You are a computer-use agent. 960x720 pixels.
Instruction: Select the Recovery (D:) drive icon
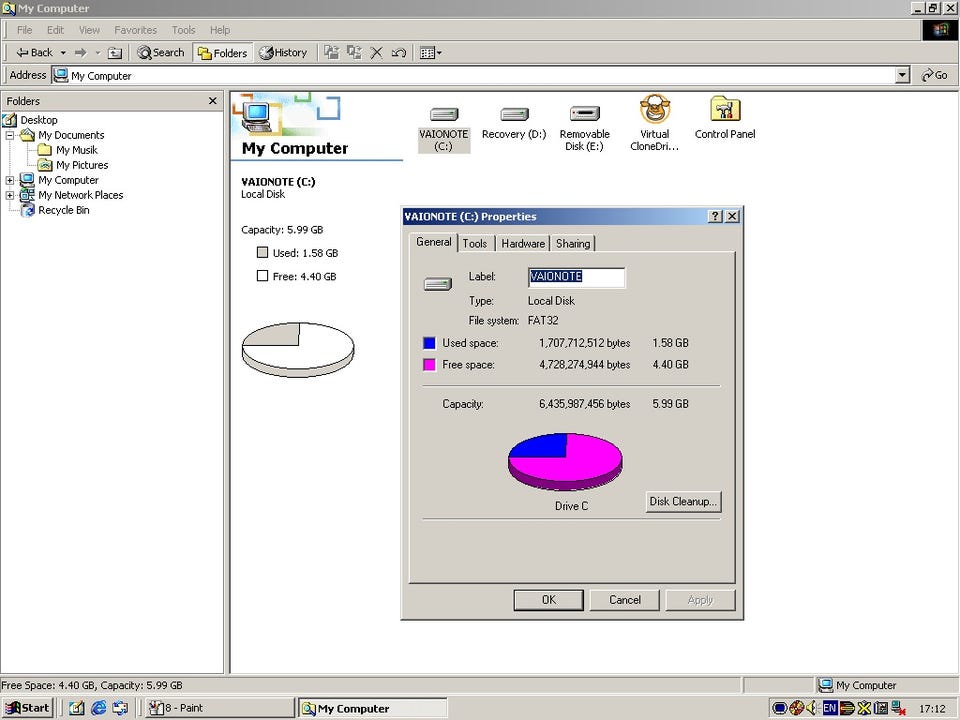click(x=514, y=123)
